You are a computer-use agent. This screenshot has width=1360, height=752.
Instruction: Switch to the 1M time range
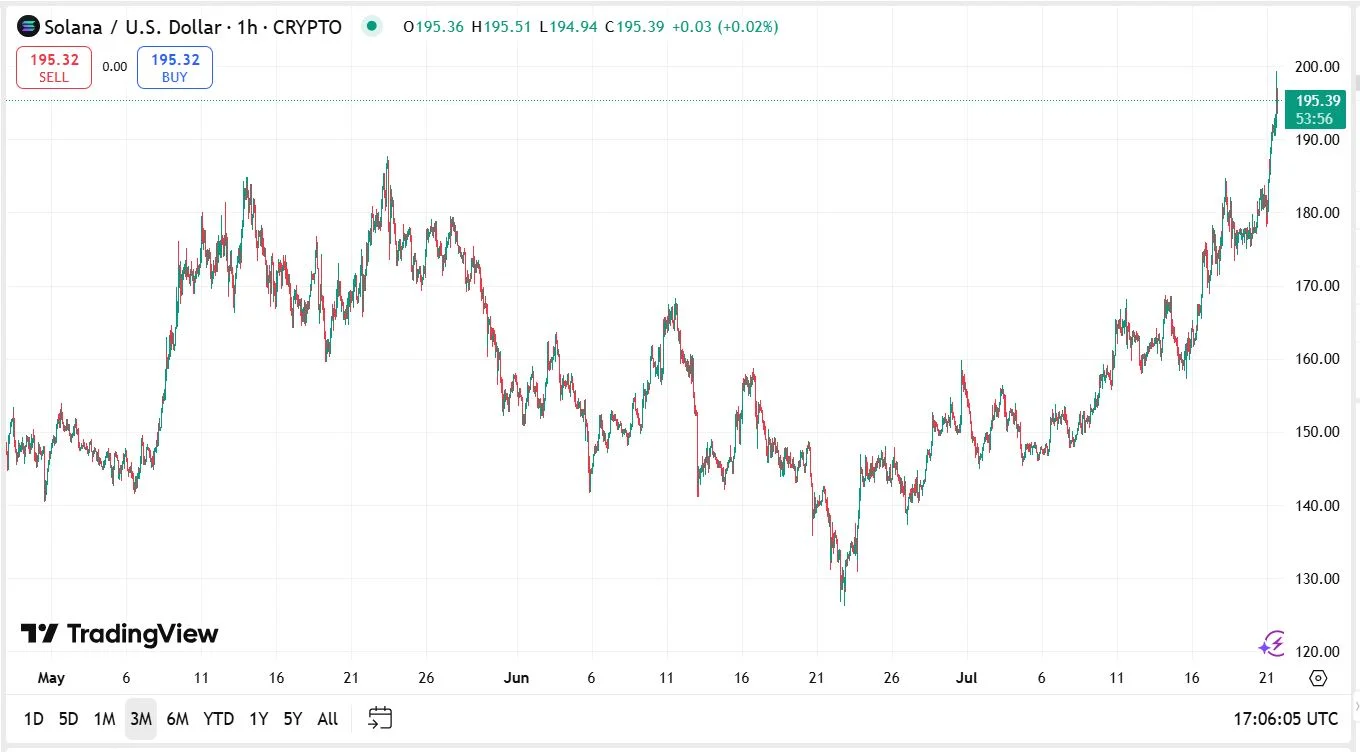[x=104, y=719]
